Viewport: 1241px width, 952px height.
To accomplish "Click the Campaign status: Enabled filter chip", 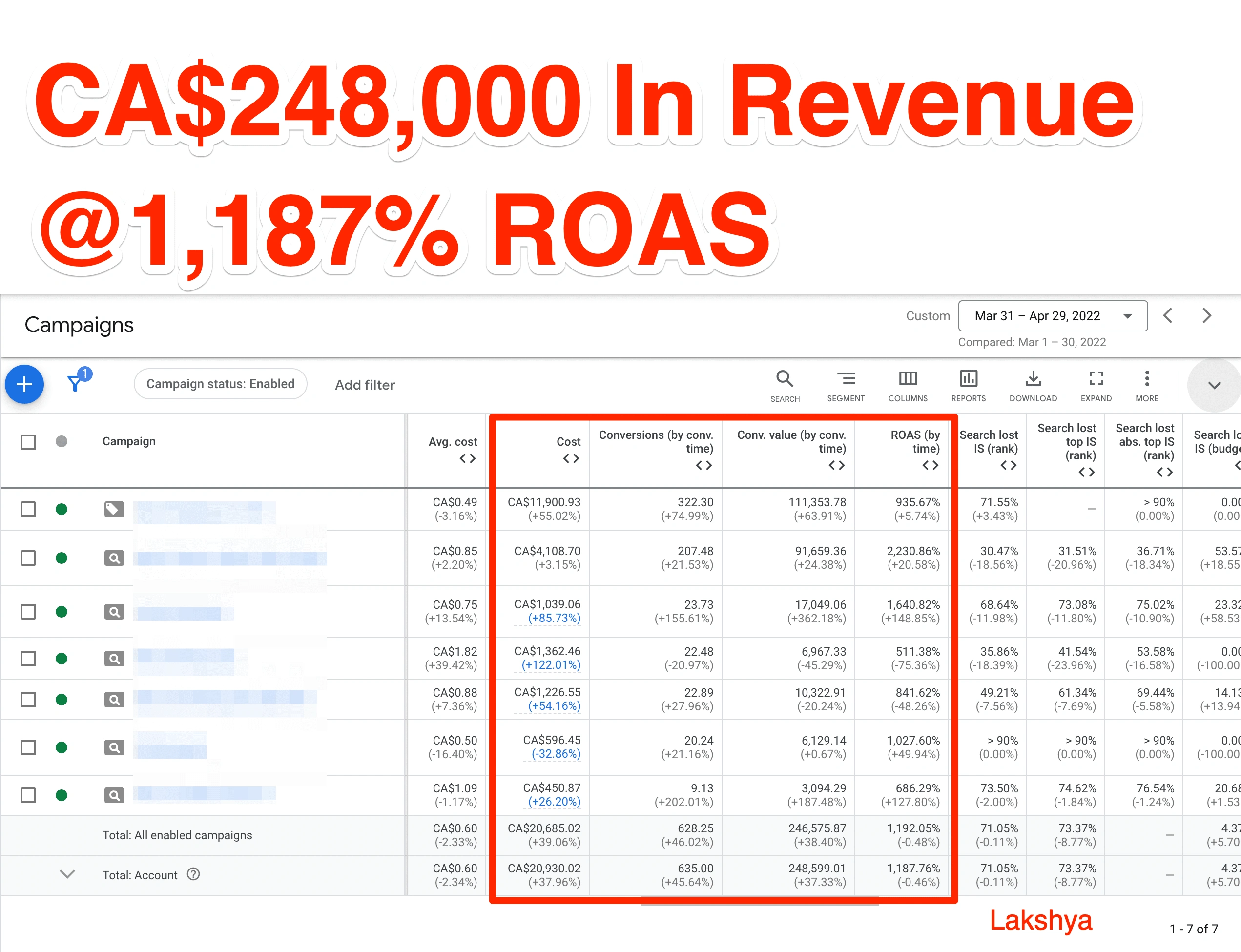I will (221, 384).
